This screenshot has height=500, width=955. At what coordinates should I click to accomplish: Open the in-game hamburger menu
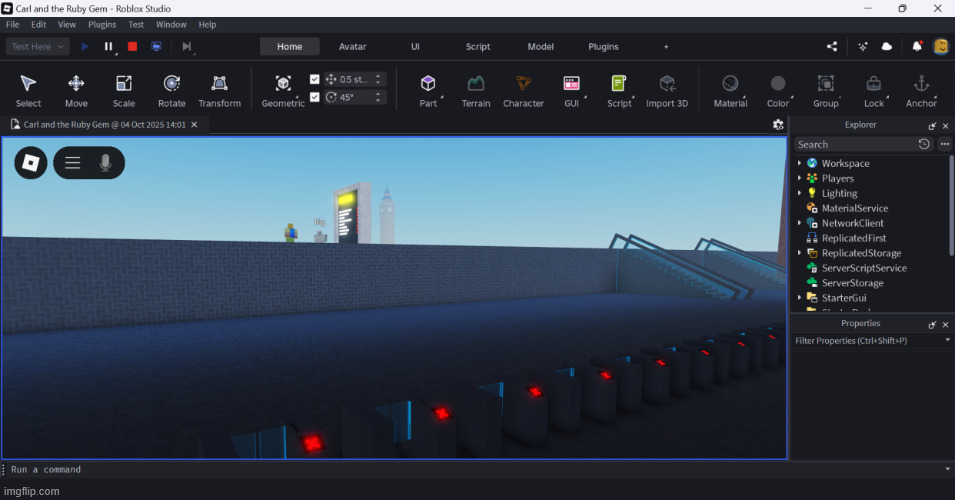point(73,163)
